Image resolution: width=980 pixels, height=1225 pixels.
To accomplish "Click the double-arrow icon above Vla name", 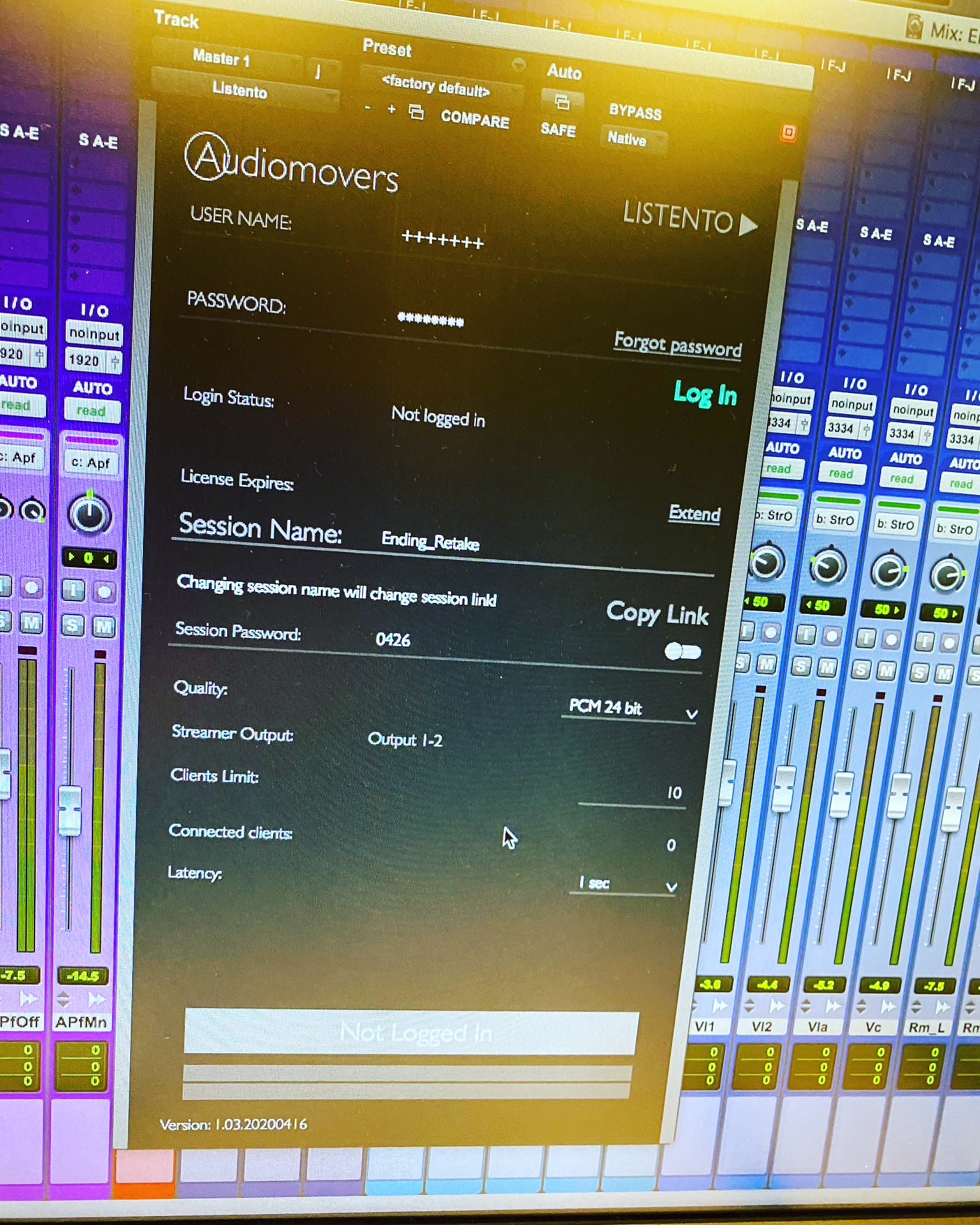I will coord(833,1006).
